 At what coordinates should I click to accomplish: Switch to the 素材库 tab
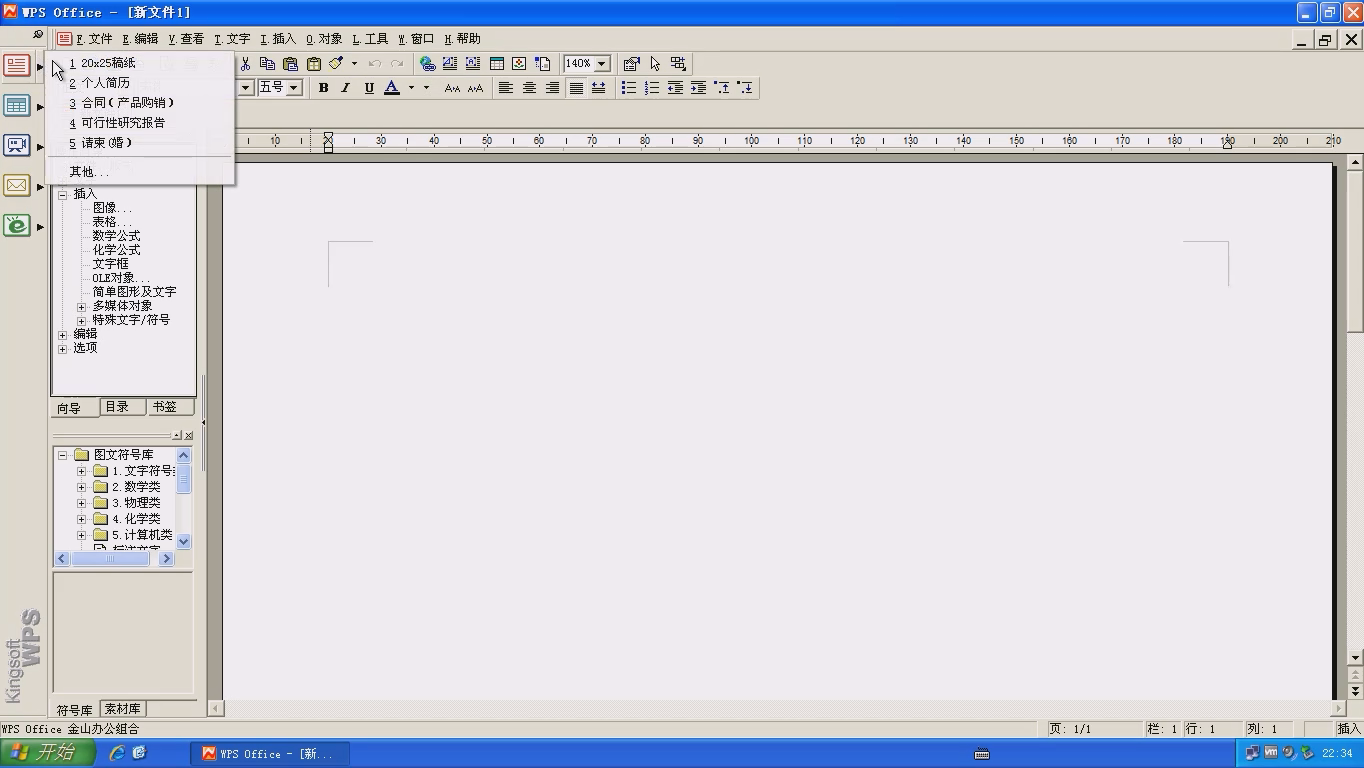tap(122, 709)
